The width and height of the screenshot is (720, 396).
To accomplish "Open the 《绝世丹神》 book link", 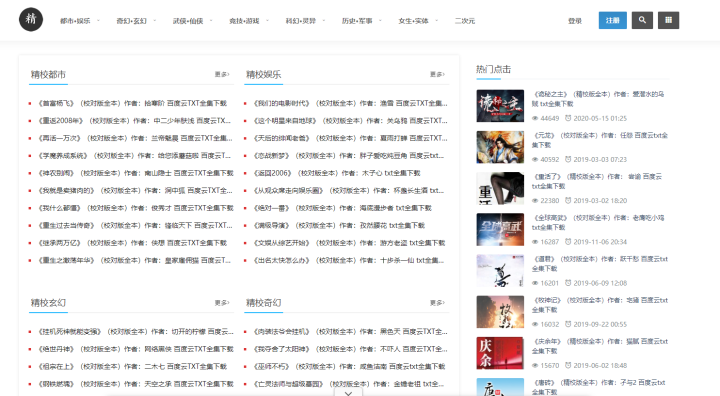I will [136, 349].
